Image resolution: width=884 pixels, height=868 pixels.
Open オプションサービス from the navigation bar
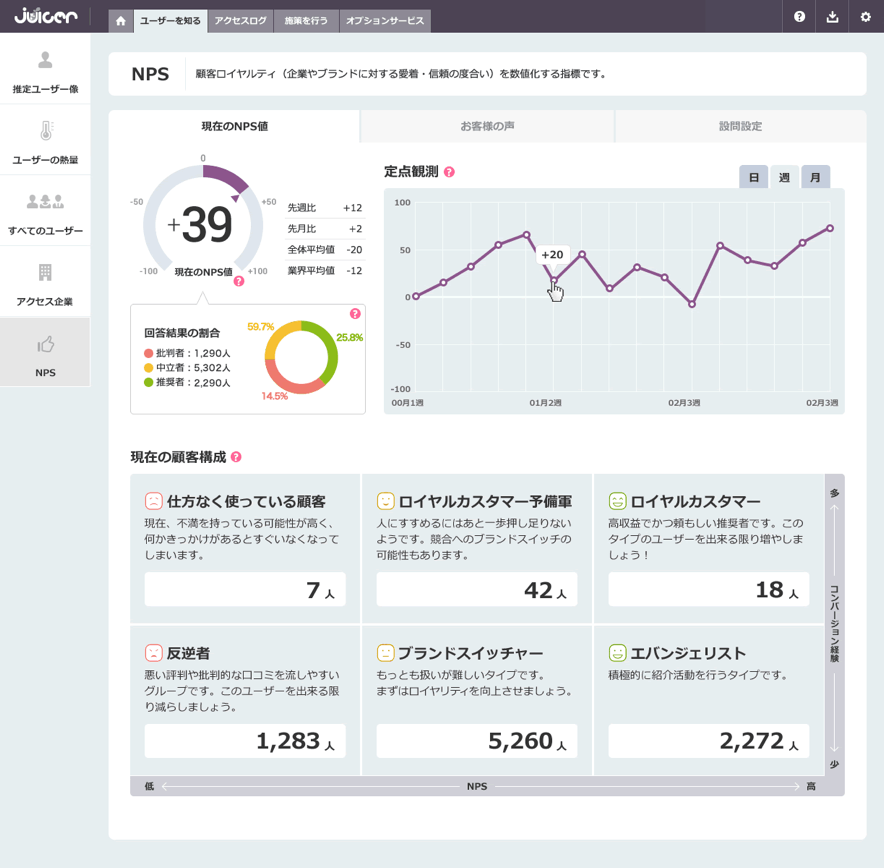(x=384, y=20)
